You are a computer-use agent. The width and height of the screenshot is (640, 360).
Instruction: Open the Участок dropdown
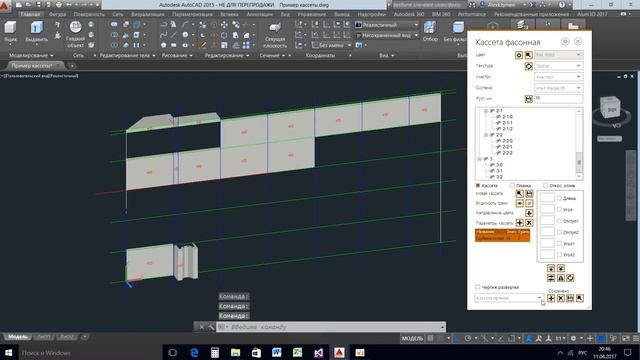point(558,77)
